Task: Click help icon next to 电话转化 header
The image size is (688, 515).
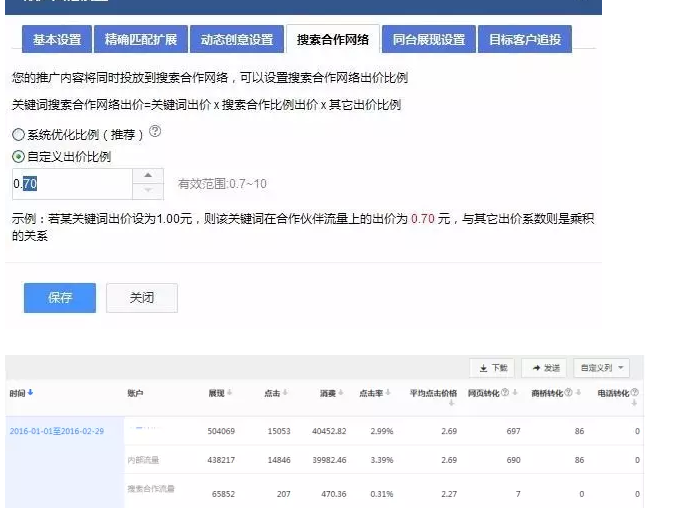Action: (634, 393)
